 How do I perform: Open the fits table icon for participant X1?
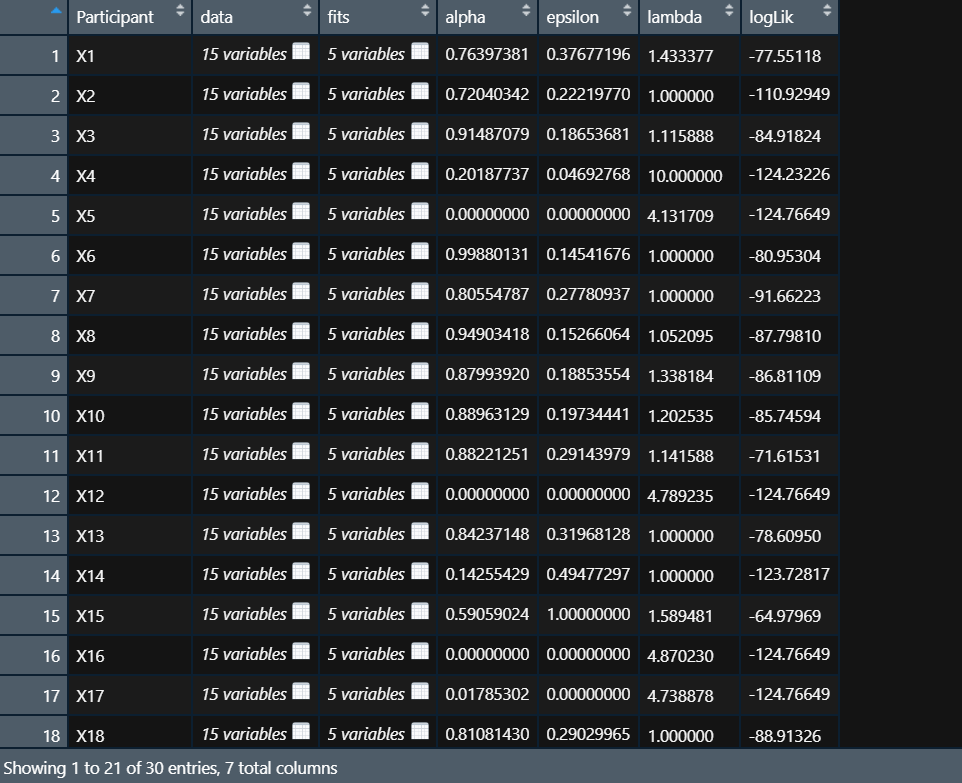[x=420, y=51]
